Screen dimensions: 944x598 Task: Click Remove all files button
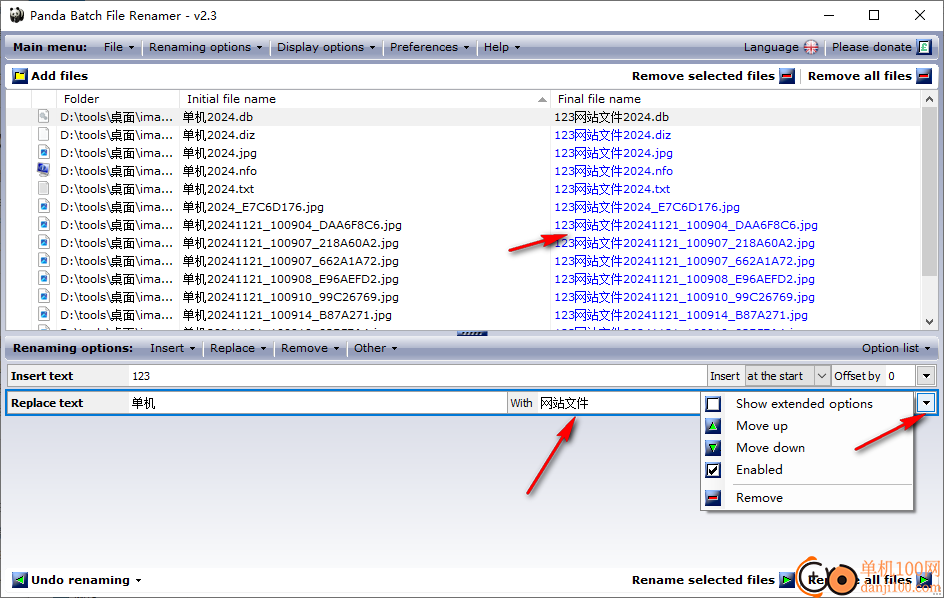[869, 76]
